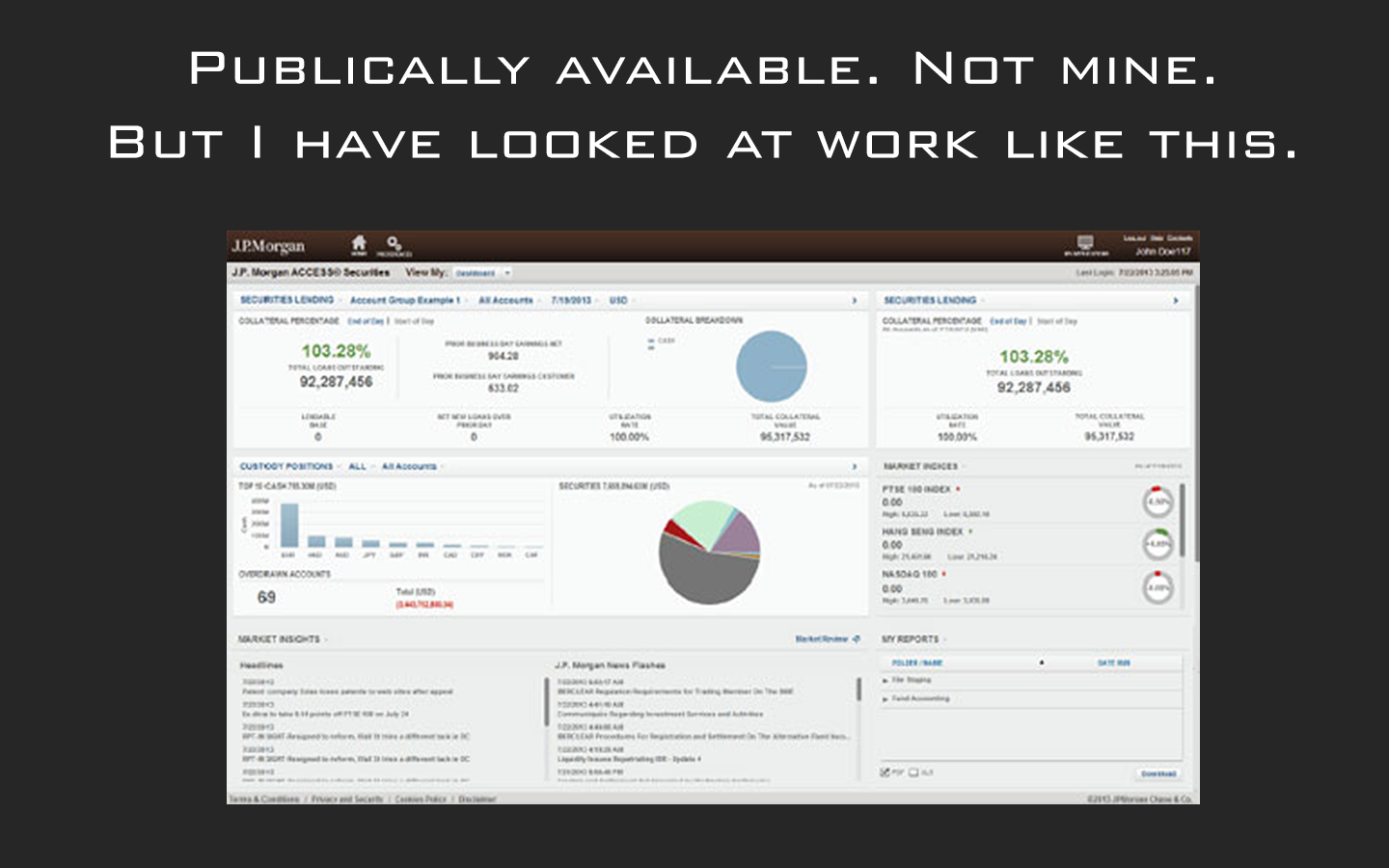The width and height of the screenshot is (1389, 868).
Task: Click the News Flashes list scrollbar
Action: [858, 689]
